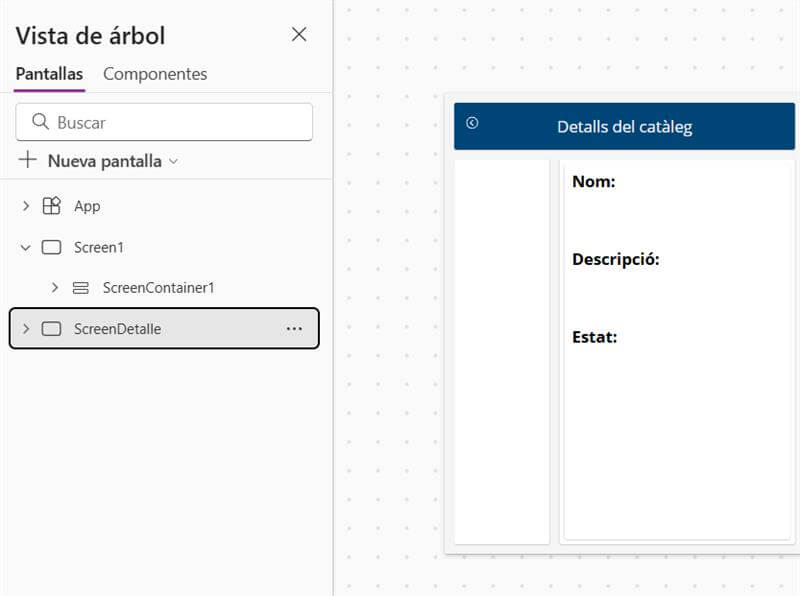Click the search magnifier icon in Buscar field
Viewport: 800px width, 596px height.
tap(40, 121)
